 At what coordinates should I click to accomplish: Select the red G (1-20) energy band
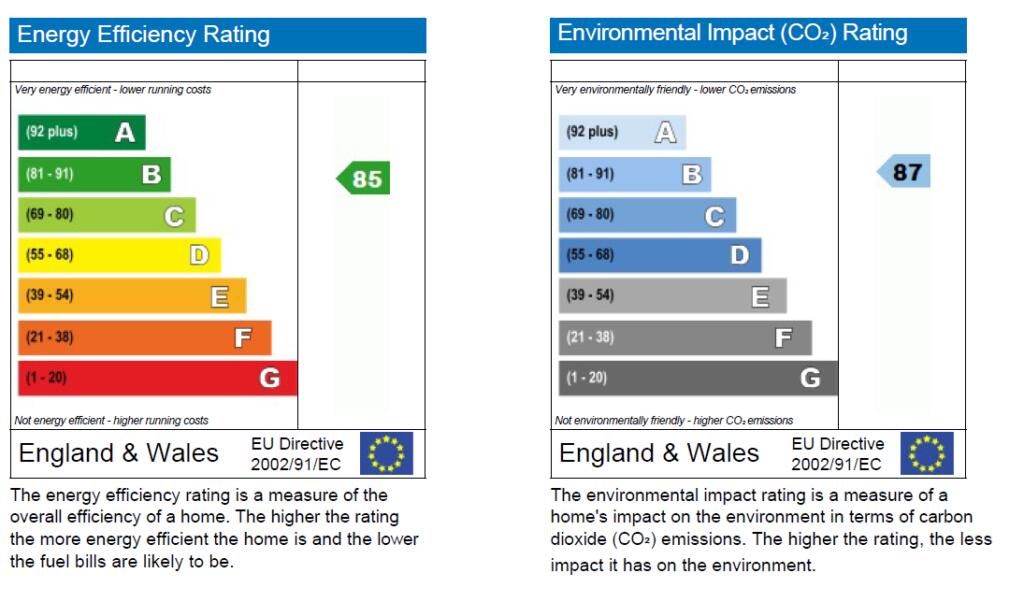[x=158, y=378]
